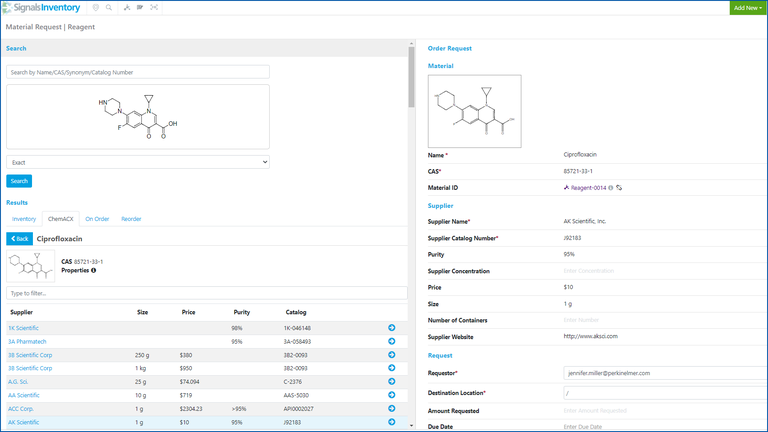Select arrow icon for 3B Scientific 1 kg row
The height and width of the screenshot is (432, 768).
click(x=391, y=368)
